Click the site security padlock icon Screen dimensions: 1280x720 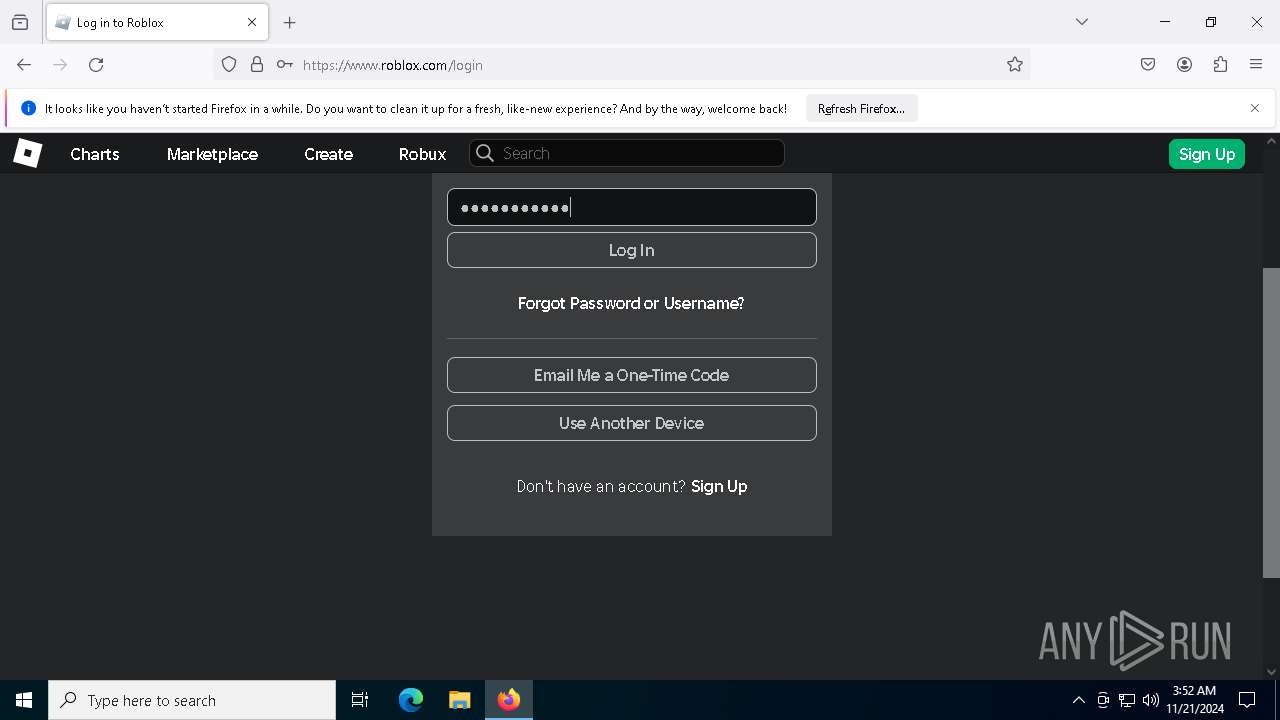pyautogui.click(x=257, y=65)
